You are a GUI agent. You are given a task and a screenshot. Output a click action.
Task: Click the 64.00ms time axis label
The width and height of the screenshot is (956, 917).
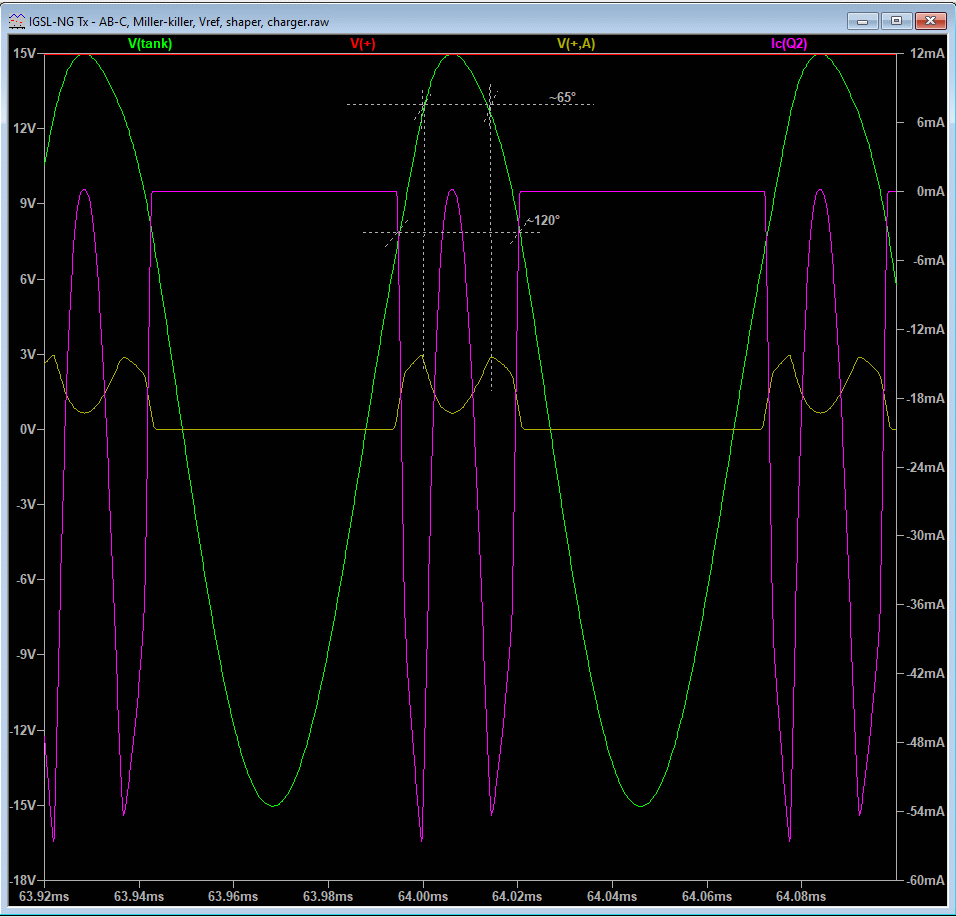pyautogui.click(x=423, y=897)
